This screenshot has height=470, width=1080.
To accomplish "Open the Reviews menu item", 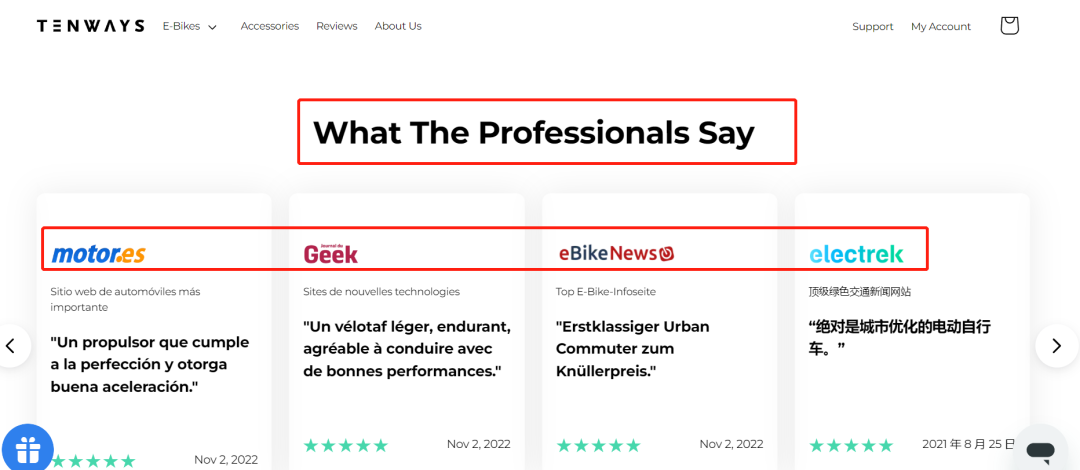I will click(x=336, y=26).
